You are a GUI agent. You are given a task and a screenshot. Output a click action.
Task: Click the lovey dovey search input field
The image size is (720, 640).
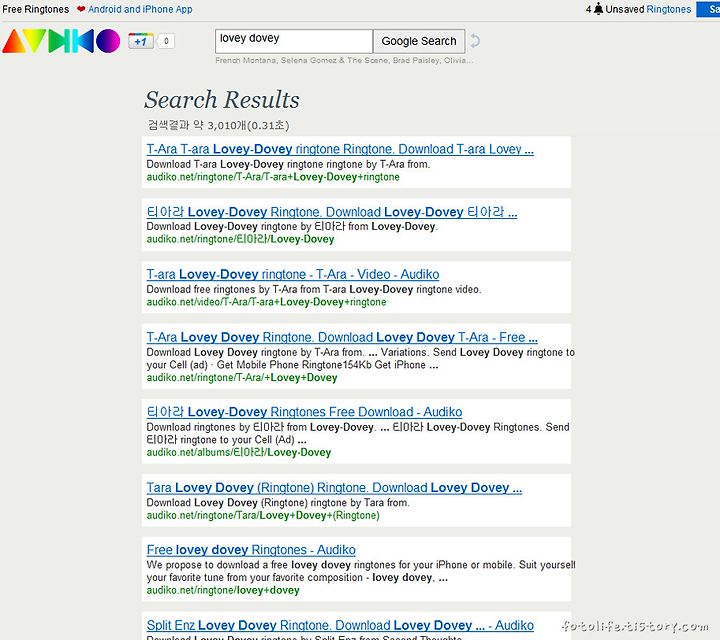click(x=294, y=41)
